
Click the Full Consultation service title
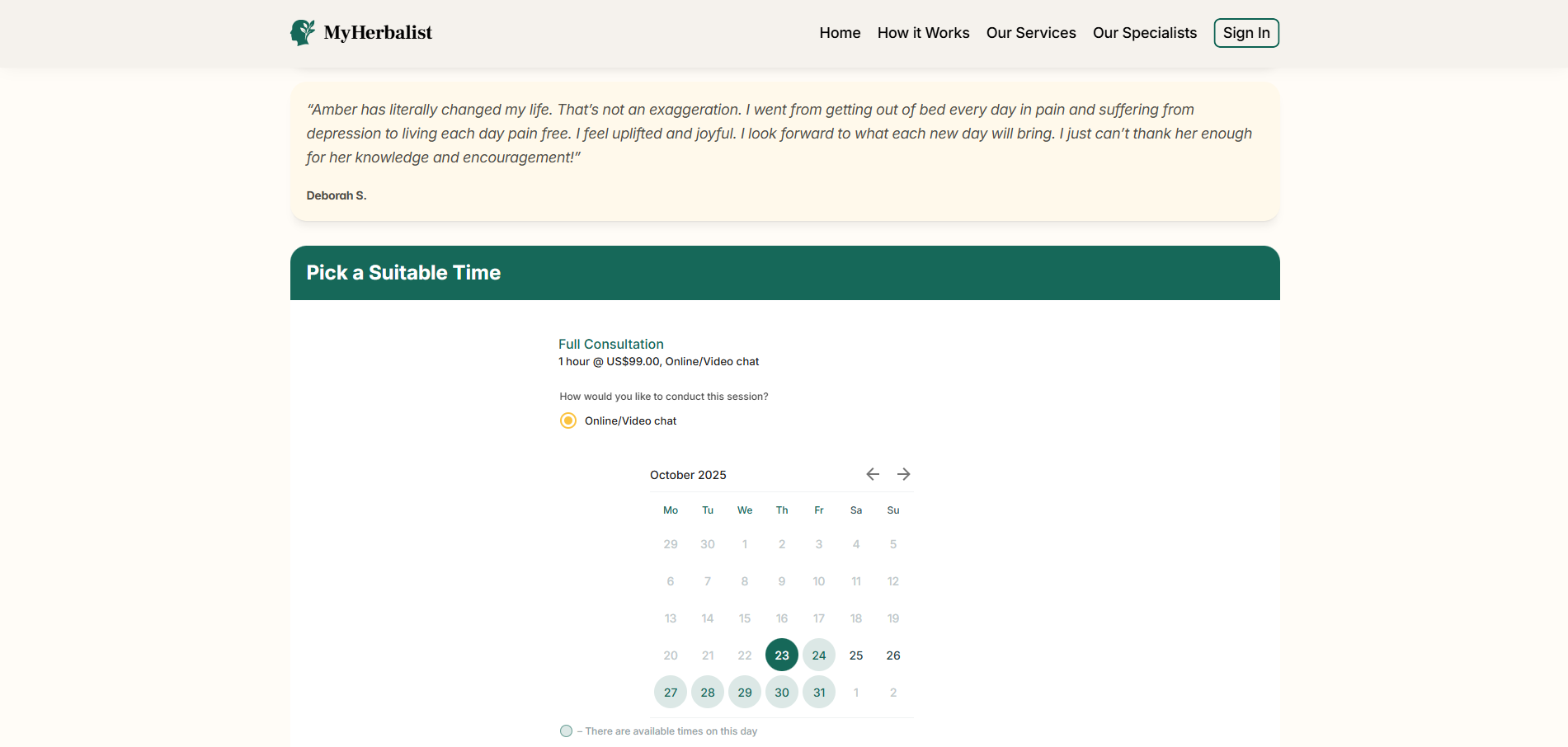tap(610, 344)
